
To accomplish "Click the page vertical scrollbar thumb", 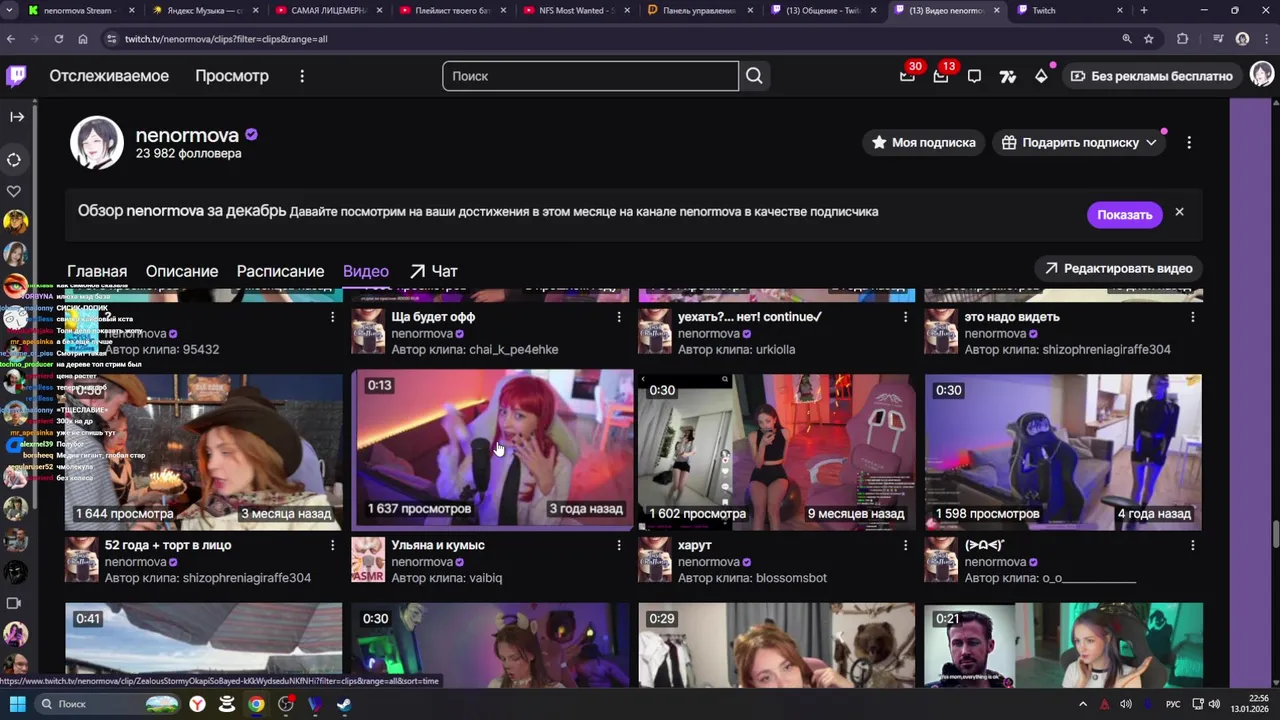I will (1276, 535).
